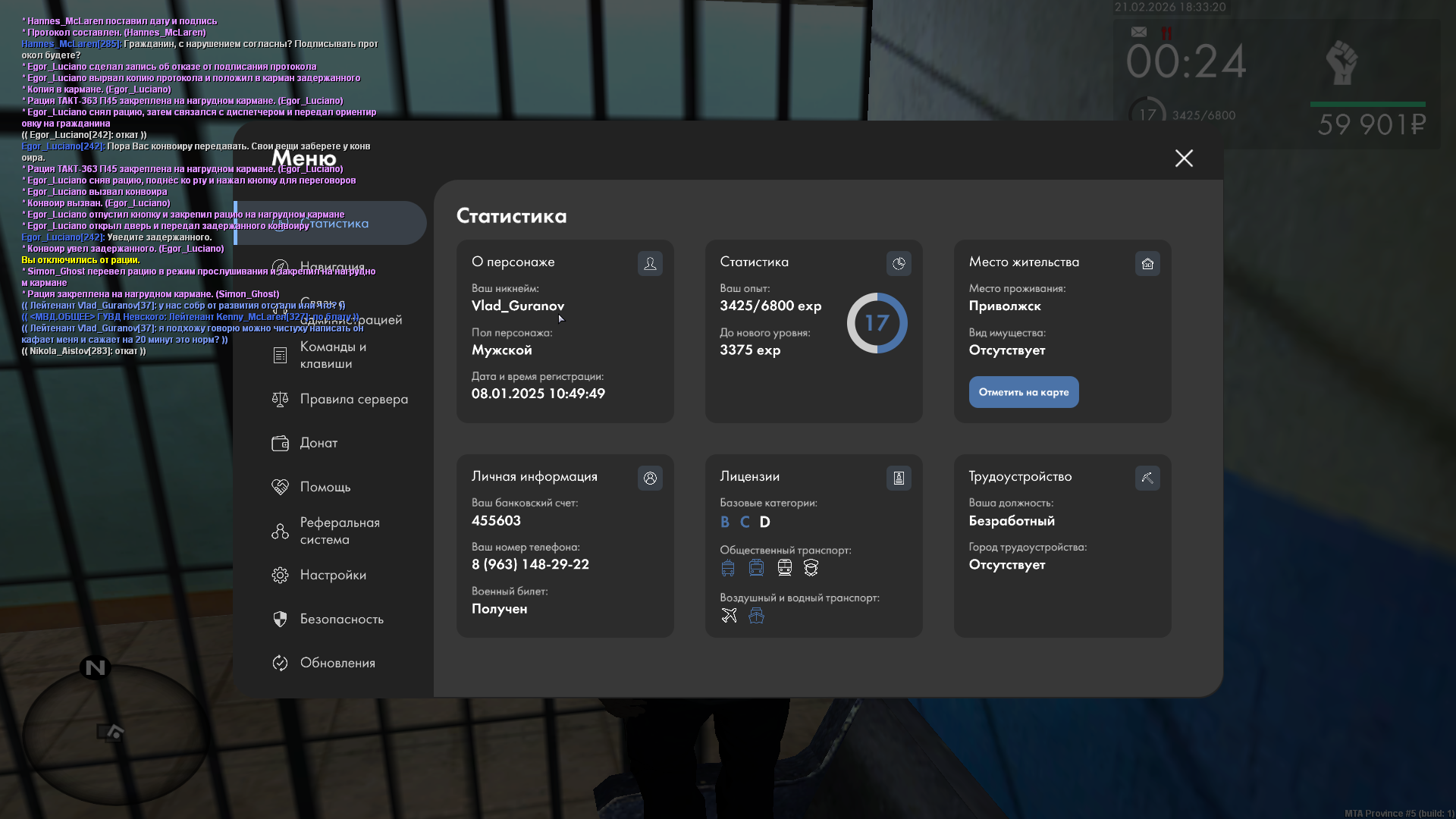Click the pickaxe icon in Трудоустройство card
Image resolution: width=1456 pixels, height=819 pixels.
[1147, 478]
